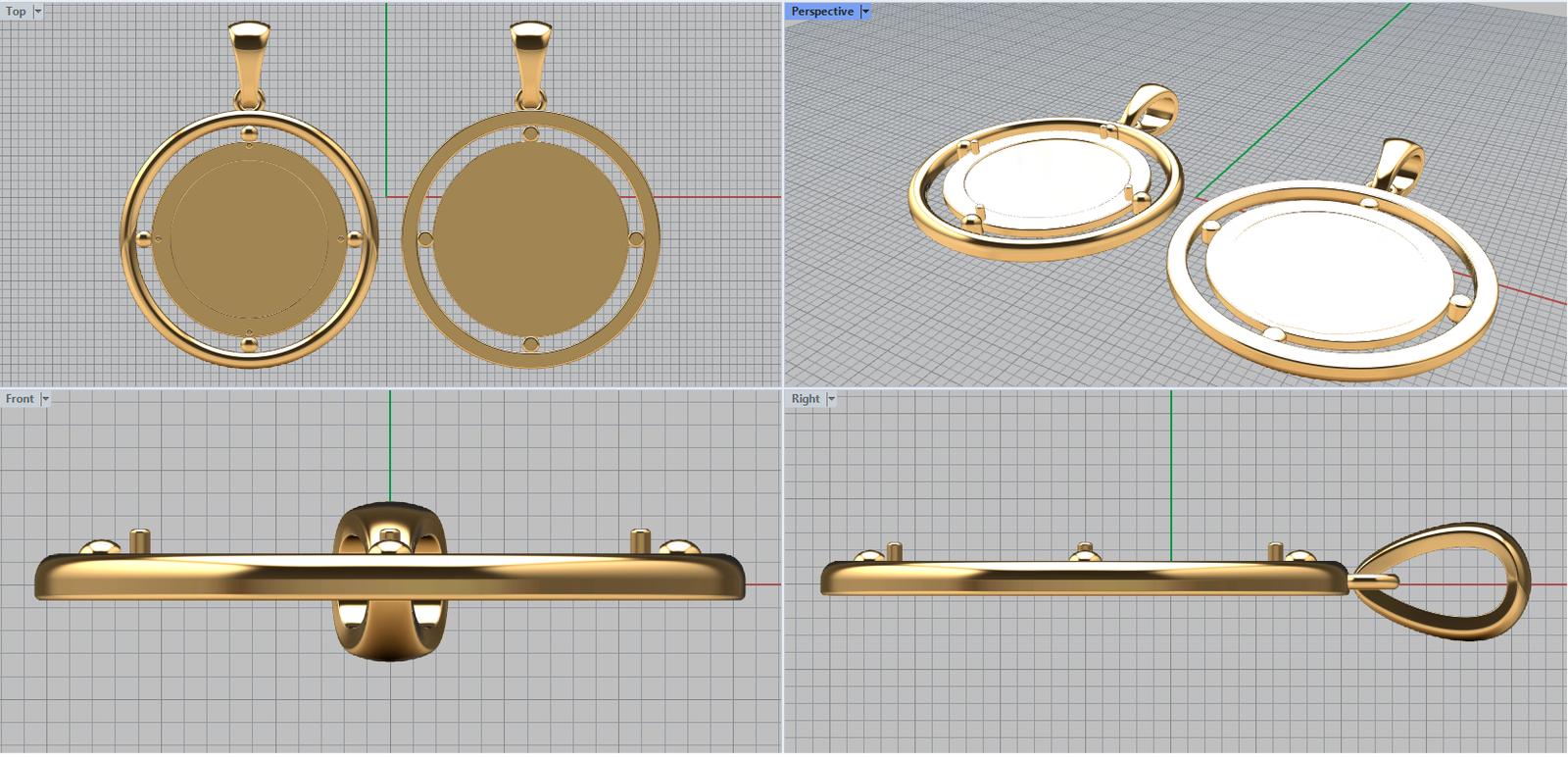
Task: Click left pendant's center disc in Top view
Action: 249,240
